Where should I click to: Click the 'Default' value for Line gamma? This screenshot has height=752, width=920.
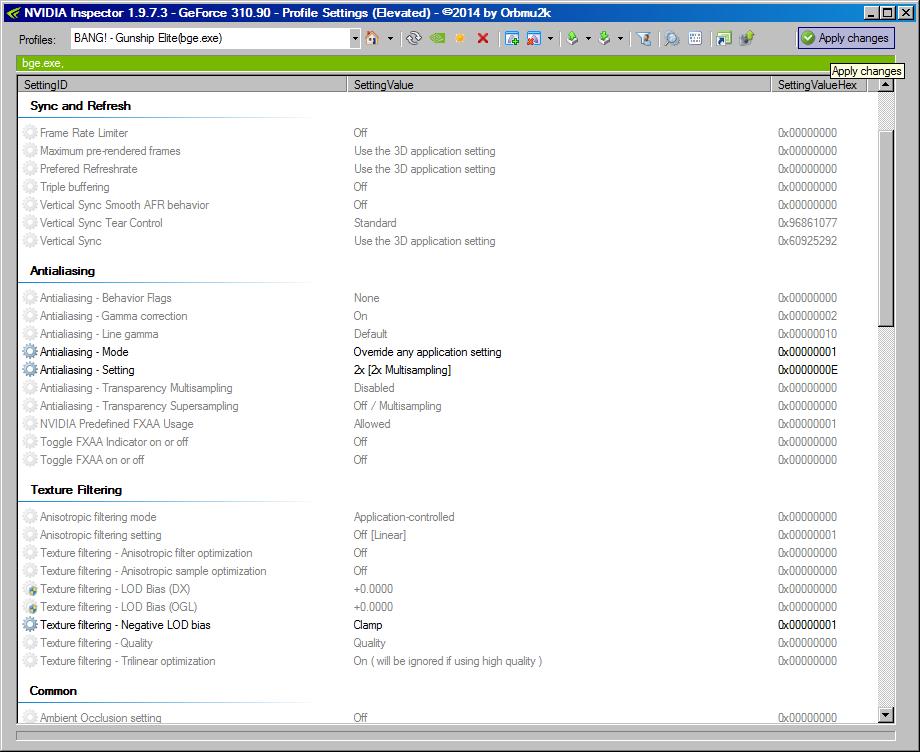pos(370,334)
